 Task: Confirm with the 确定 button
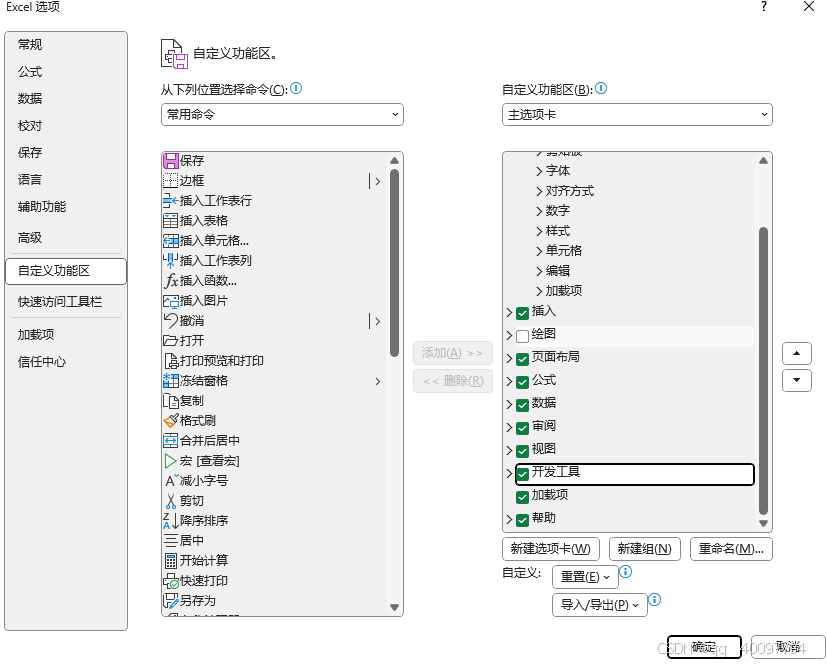point(704,647)
